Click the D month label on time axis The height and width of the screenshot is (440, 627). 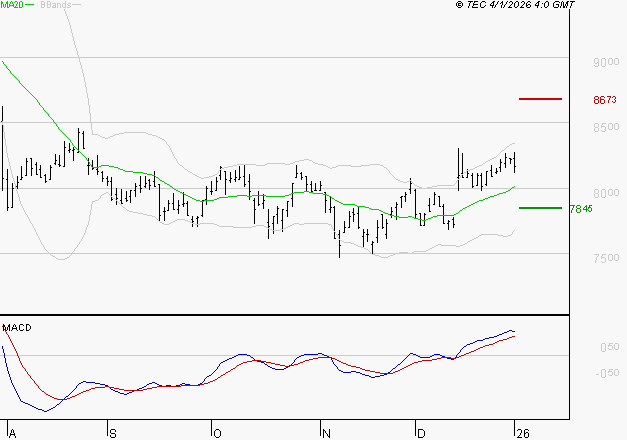(x=421, y=434)
